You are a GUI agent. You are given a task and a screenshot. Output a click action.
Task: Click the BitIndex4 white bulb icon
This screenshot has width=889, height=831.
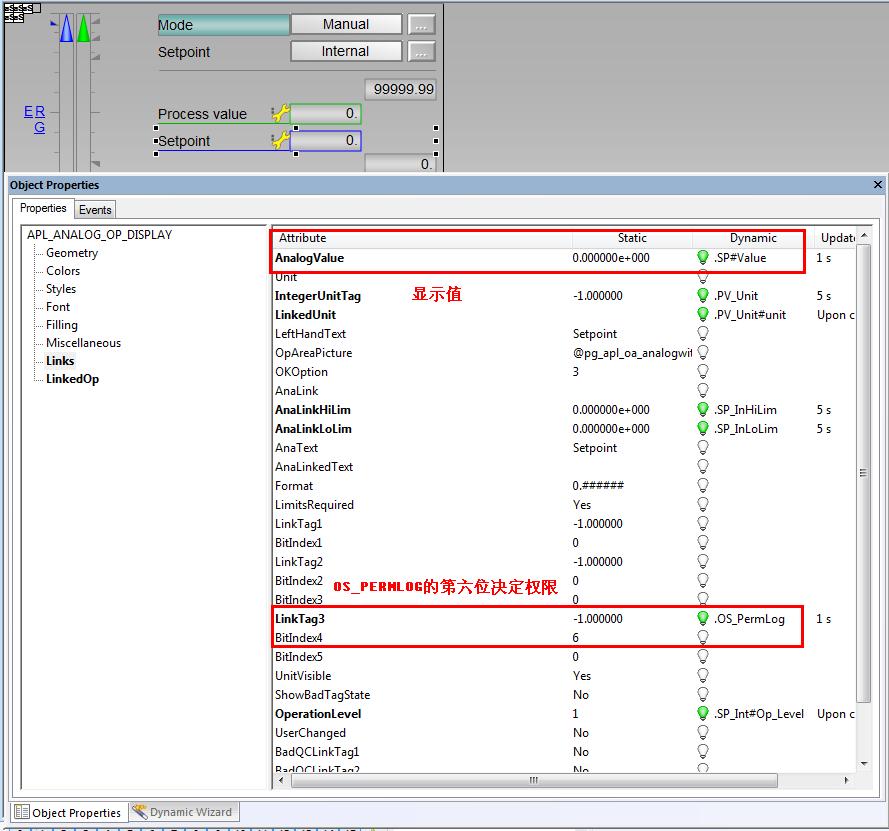tap(702, 638)
